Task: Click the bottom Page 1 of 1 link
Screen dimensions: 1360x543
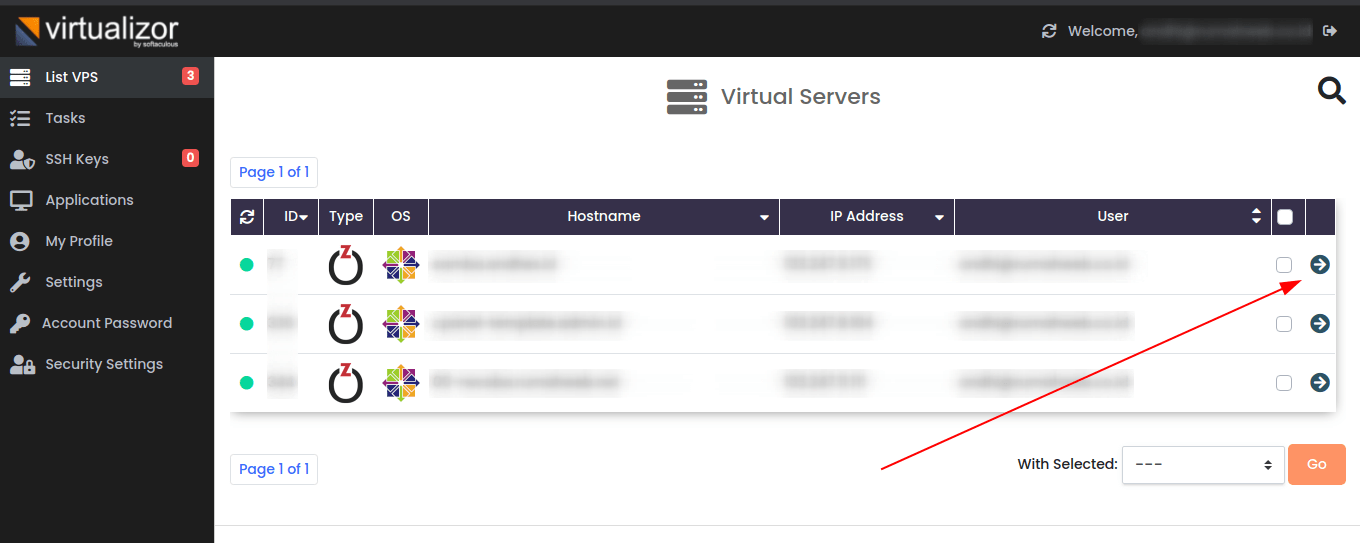Action: point(274,469)
